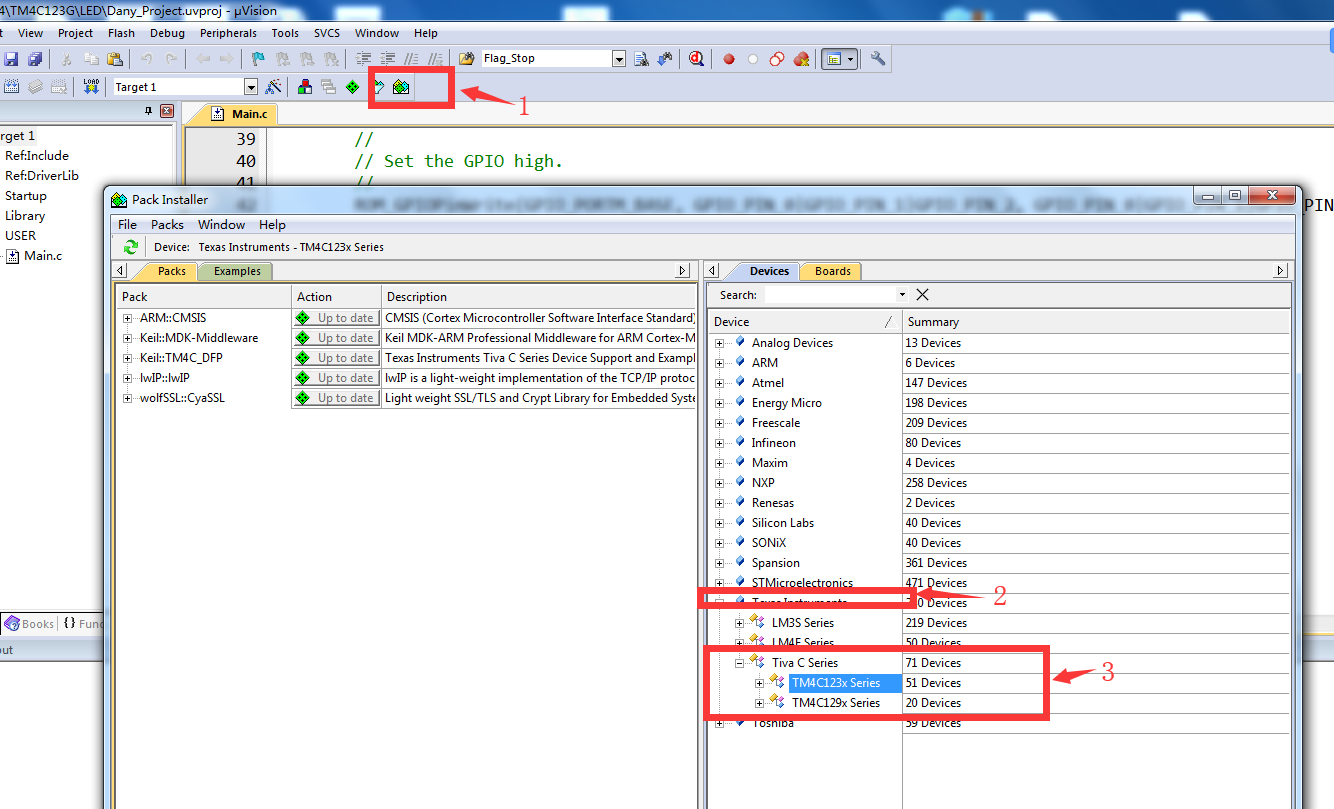The width and height of the screenshot is (1334, 809).
Task: Switch to the Boards tab
Action: pos(832,271)
